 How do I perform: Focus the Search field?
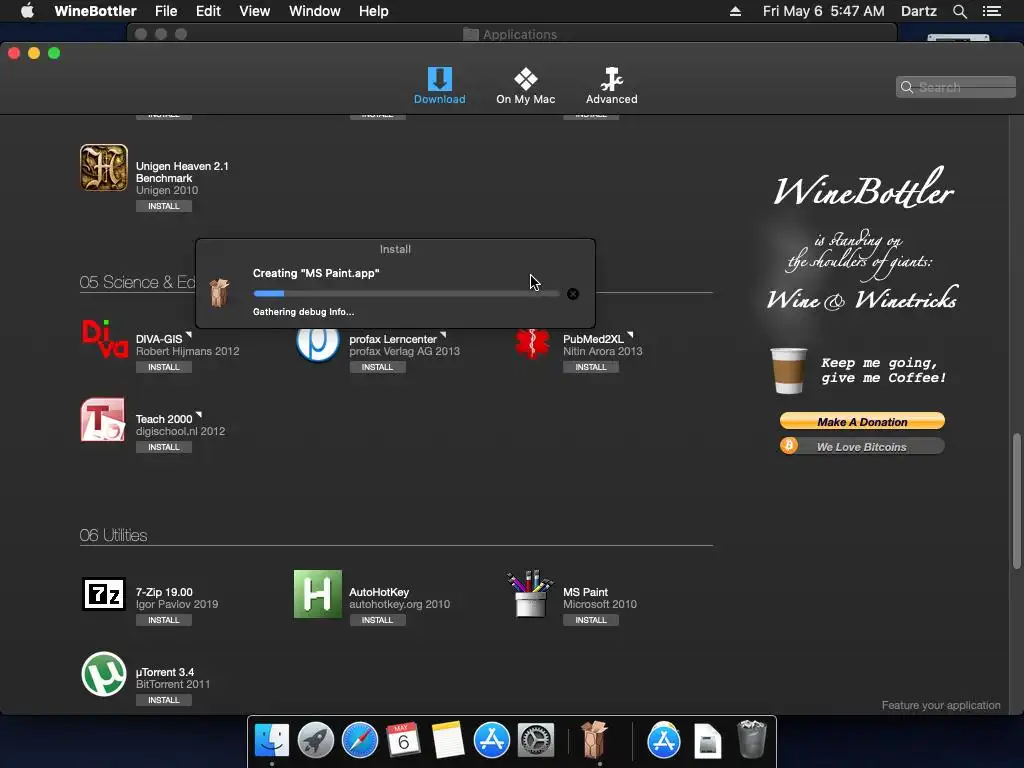(x=955, y=87)
